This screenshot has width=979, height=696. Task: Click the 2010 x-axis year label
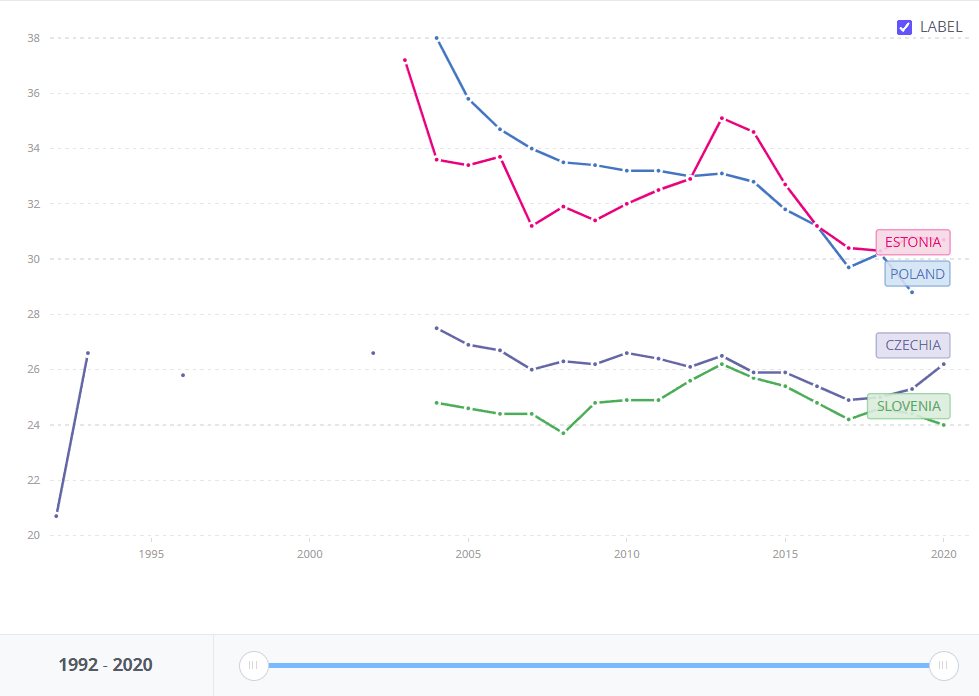(627, 553)
